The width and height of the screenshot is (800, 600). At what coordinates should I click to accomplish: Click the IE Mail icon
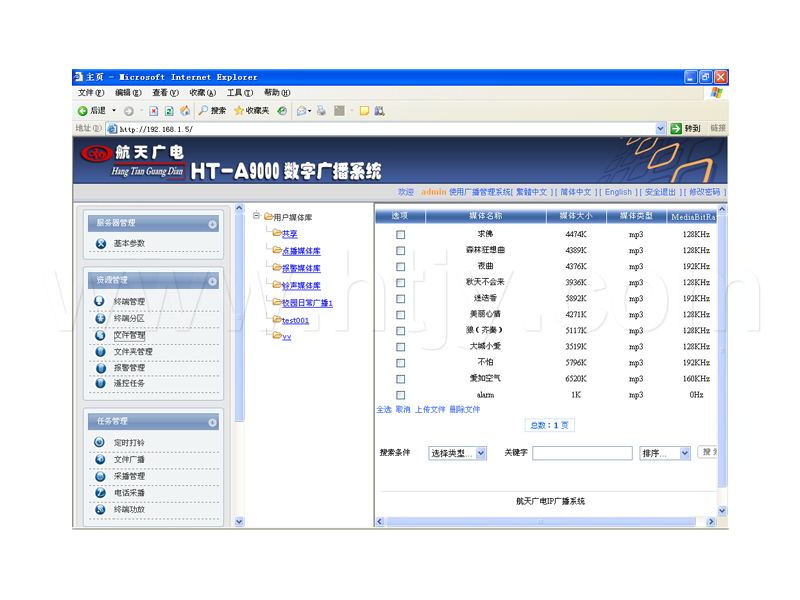[302, 111]
